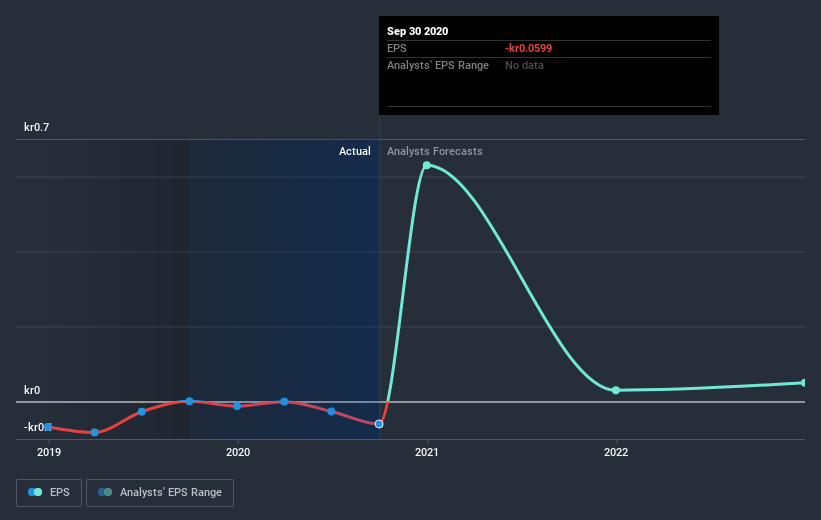The width and height of the screenshot is (821, 520).
Task: Click the Sep 30 2020 tooltip date
Action: [417, 31]
